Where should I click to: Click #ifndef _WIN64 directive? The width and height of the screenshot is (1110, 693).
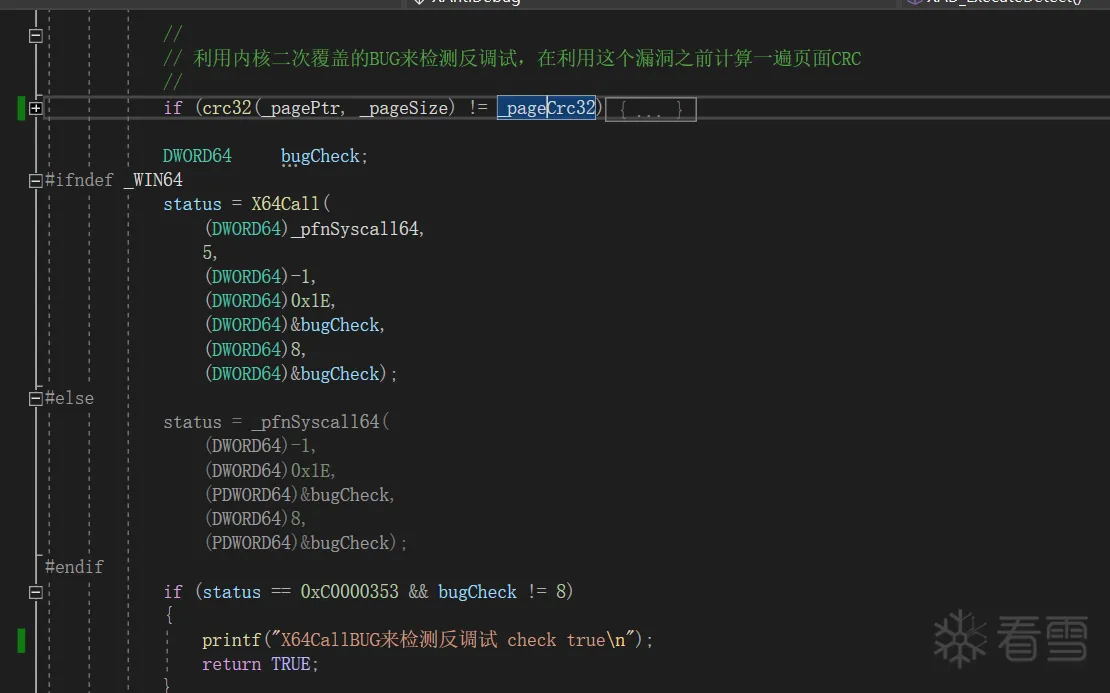114,180
